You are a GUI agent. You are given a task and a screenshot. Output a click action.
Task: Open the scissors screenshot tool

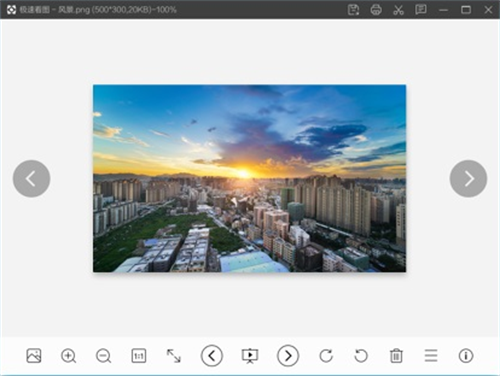[398, 10]
